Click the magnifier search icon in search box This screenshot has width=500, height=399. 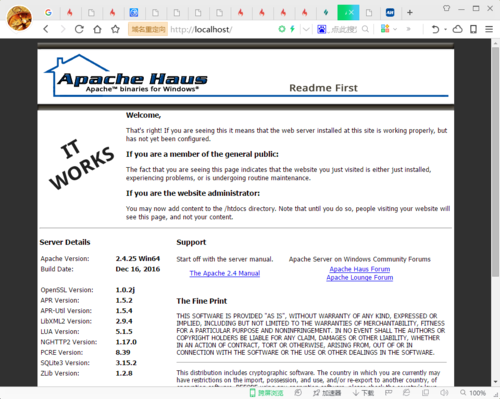tap(365, 29)
